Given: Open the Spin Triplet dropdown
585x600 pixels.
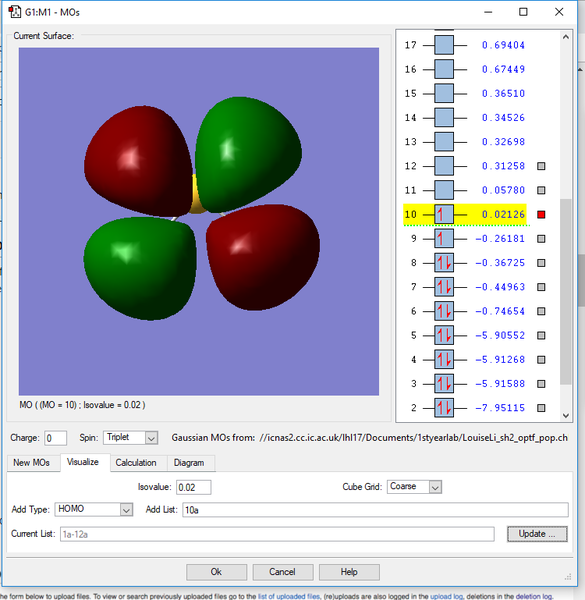Looking at the screenshot, I should point(130,438).
